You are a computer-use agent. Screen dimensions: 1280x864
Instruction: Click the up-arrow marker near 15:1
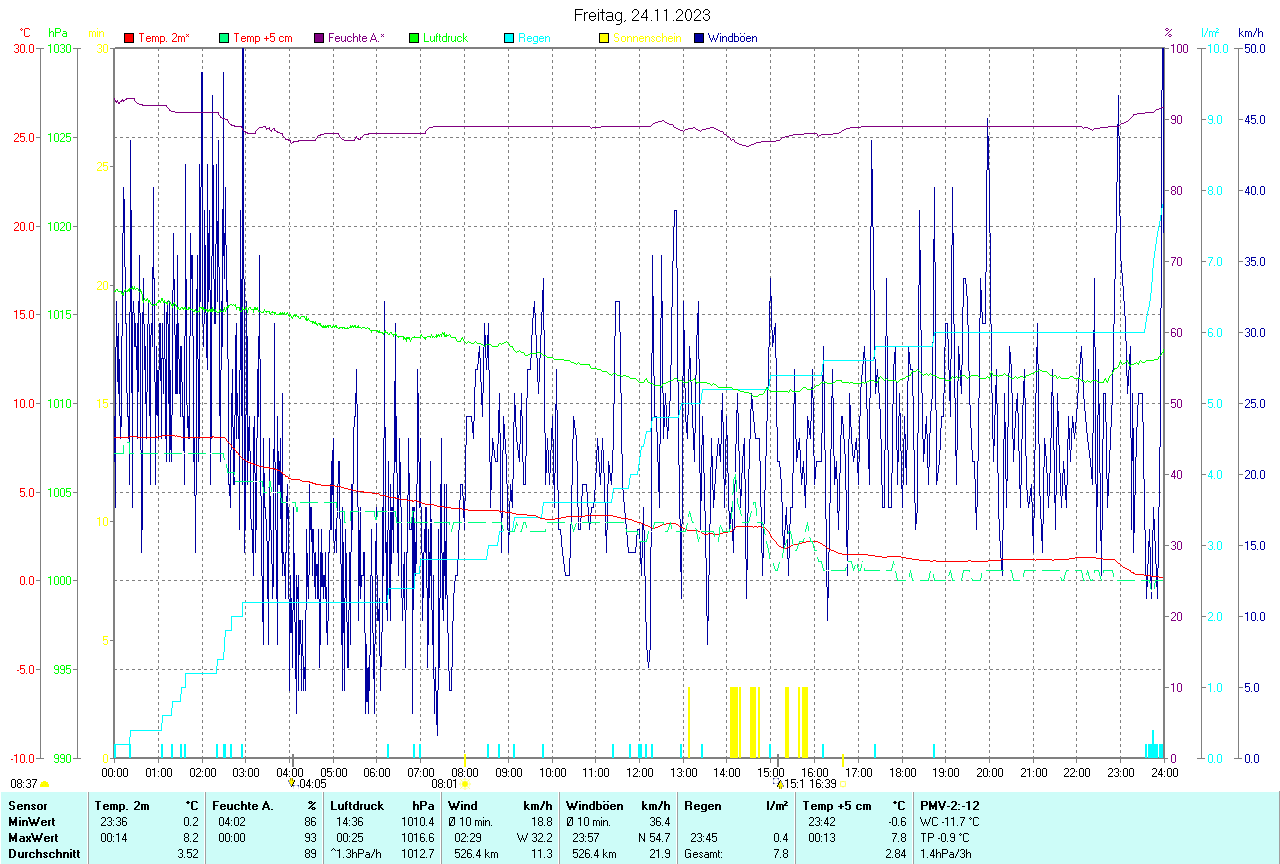780,783
